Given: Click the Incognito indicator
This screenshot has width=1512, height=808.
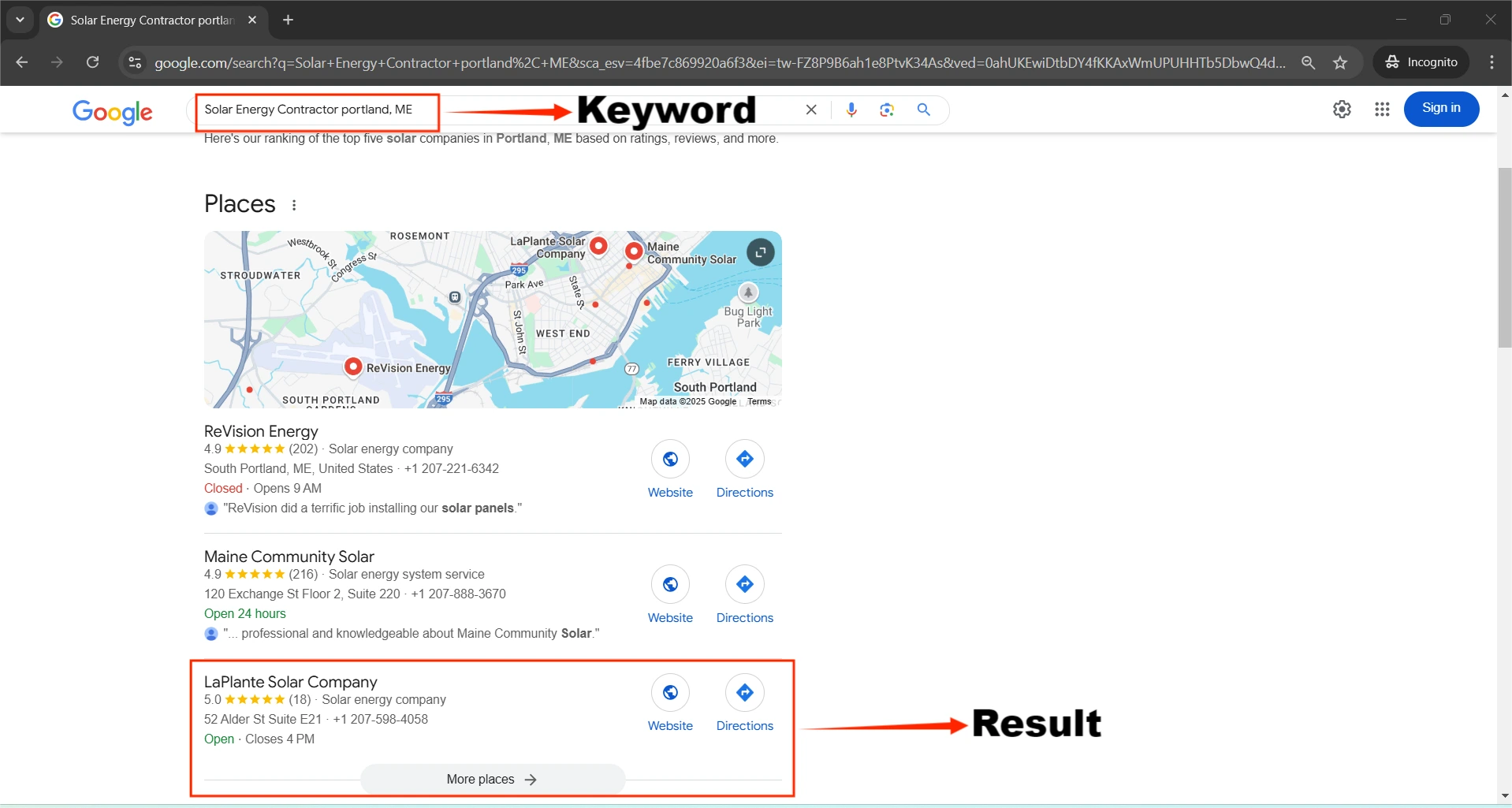Looking at the screenshot, I should 1421,62.
